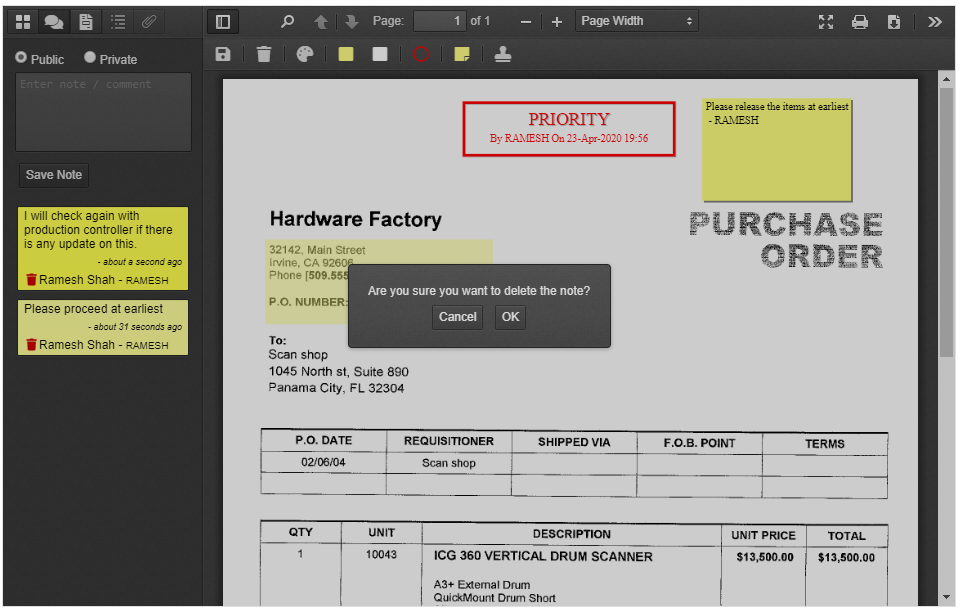Click the download document icon
960x613 pixels.
point(894,21)
